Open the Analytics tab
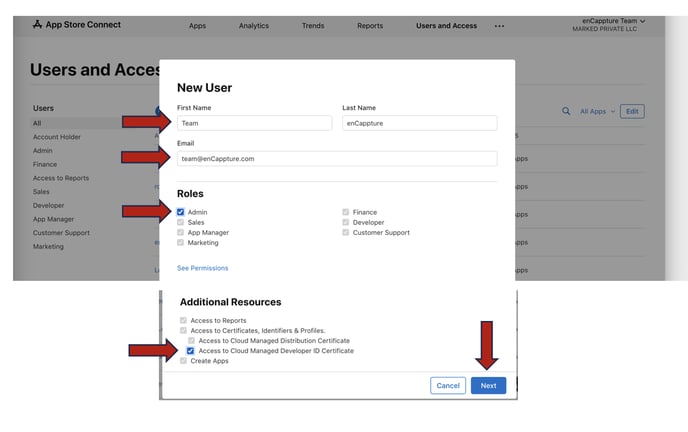The image size is (688, 432). 254,26
